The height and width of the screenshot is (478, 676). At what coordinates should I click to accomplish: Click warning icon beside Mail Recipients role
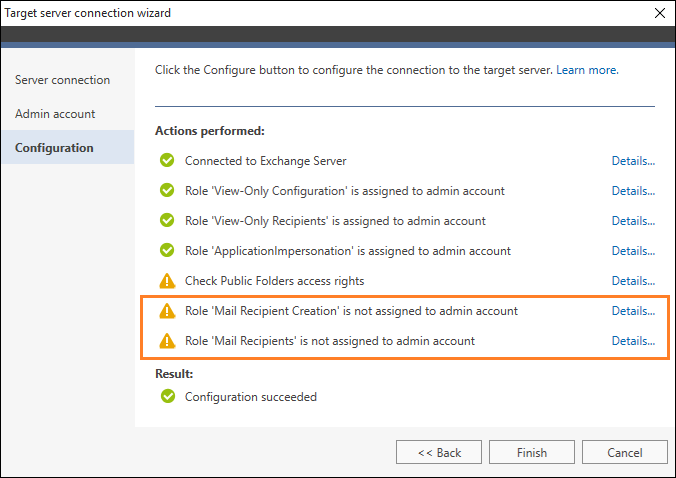[167, 341]
